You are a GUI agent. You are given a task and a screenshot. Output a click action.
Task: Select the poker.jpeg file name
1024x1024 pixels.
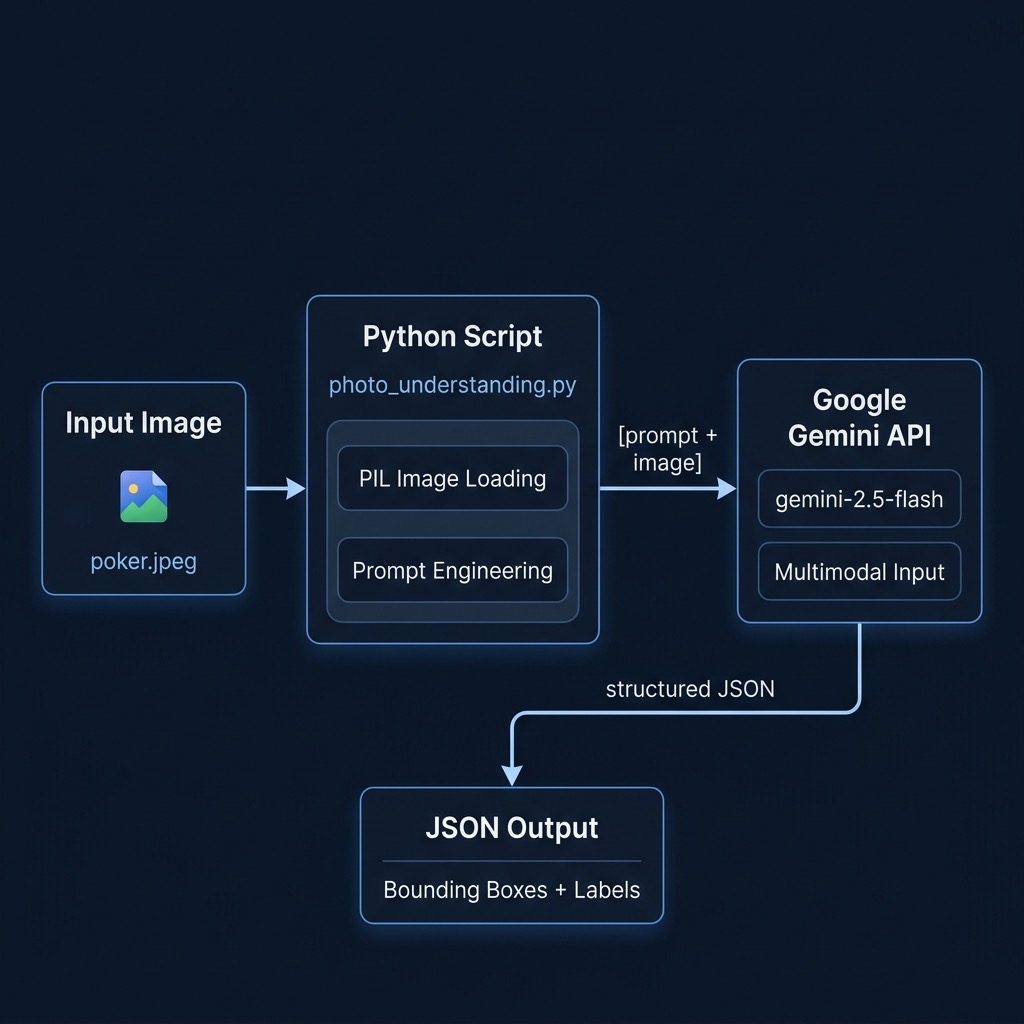(x=144, y=562)
